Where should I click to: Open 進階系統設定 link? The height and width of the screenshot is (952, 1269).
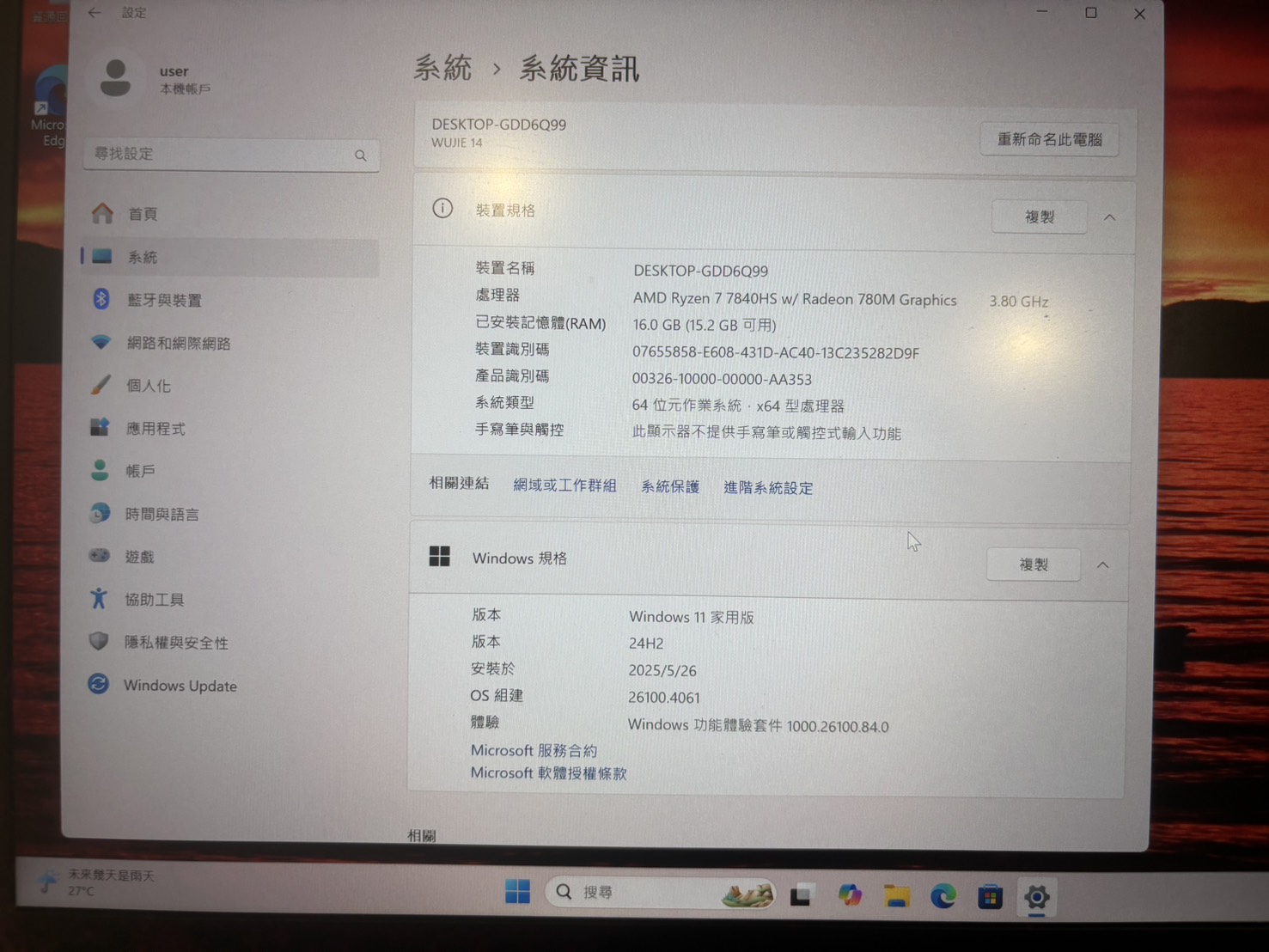768,488
